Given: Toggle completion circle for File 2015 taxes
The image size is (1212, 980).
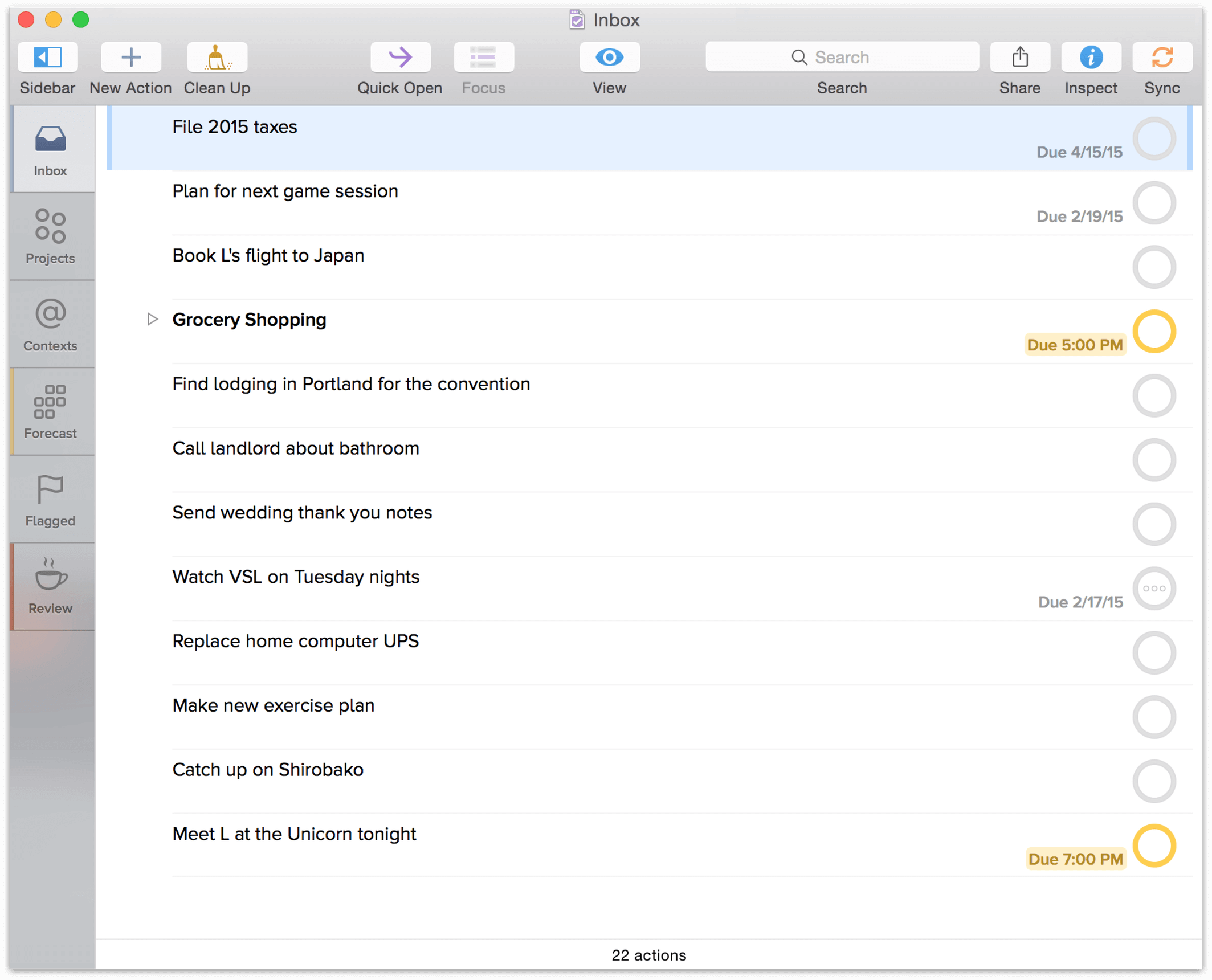Looking at the screenshot, I should click(x=1155, y=137).
